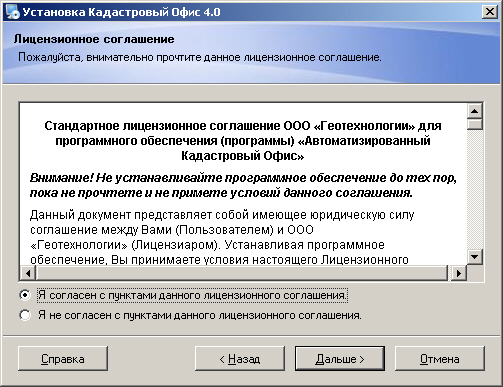Click the 'Пожалуйста, внимательно прочтите' subtitle
This screenshot has height=387, width=503.
point(200,57)
